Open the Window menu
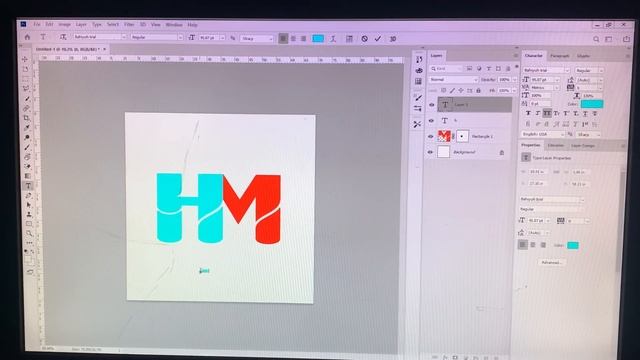 174,24
